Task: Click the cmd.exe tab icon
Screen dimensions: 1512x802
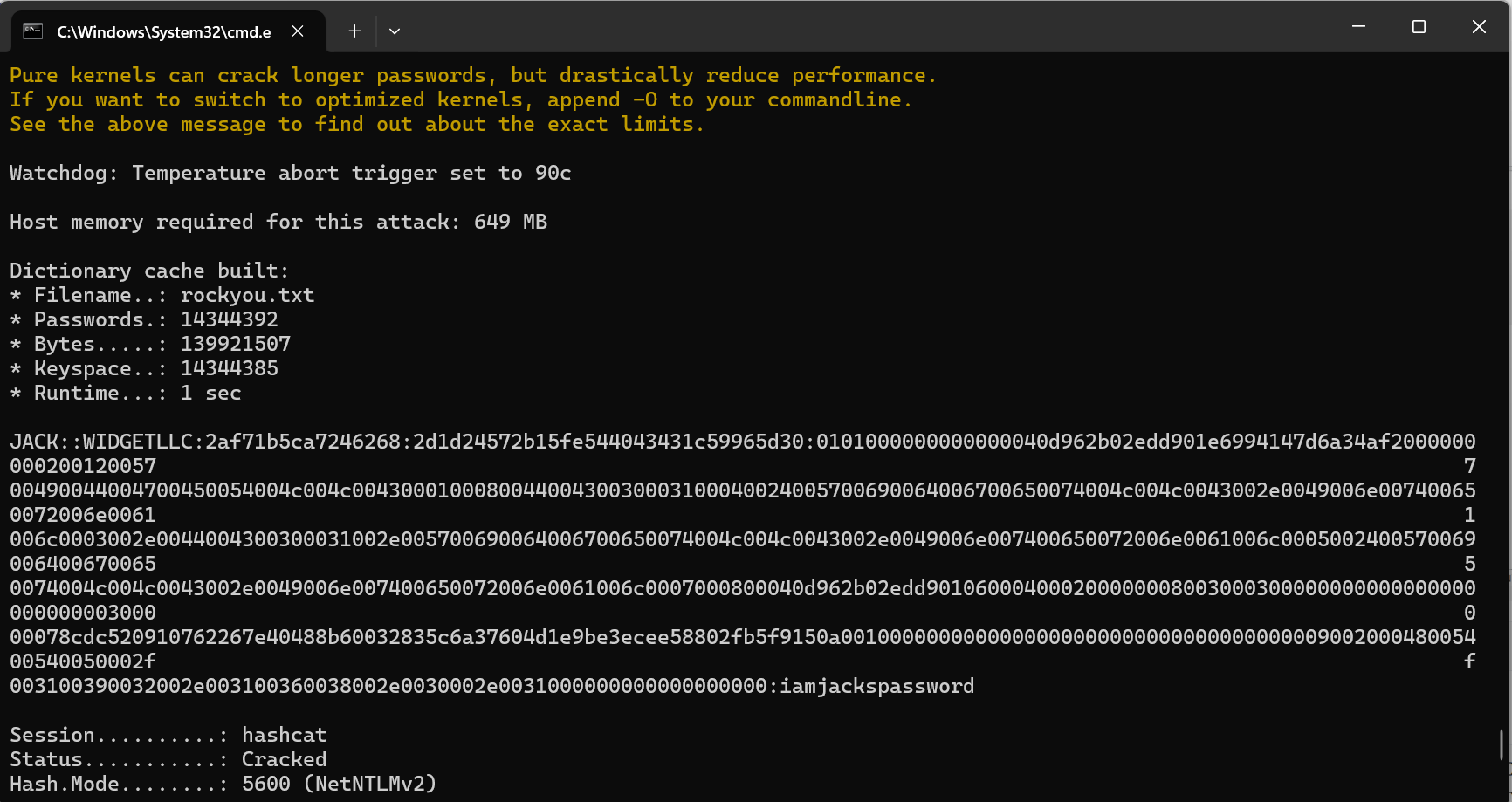Action: point(32,31)
